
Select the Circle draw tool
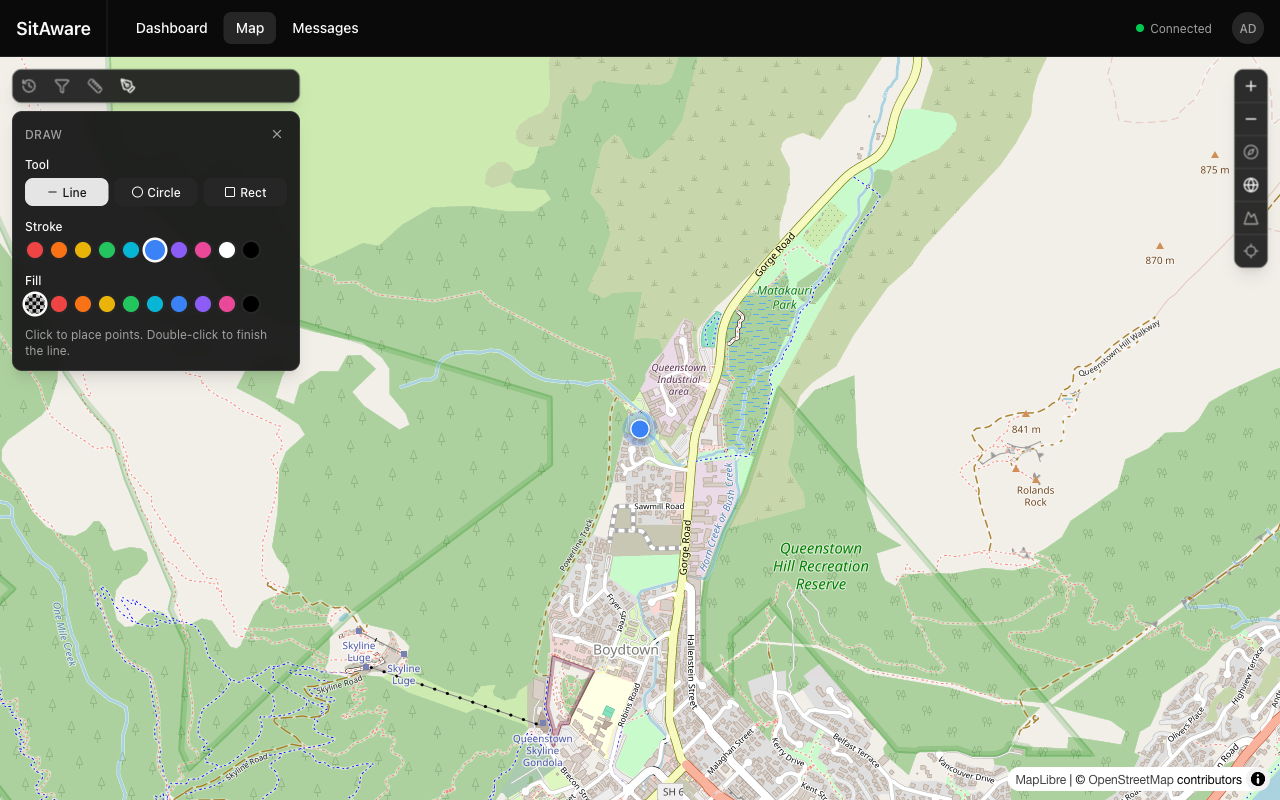[x=155, y=191]
